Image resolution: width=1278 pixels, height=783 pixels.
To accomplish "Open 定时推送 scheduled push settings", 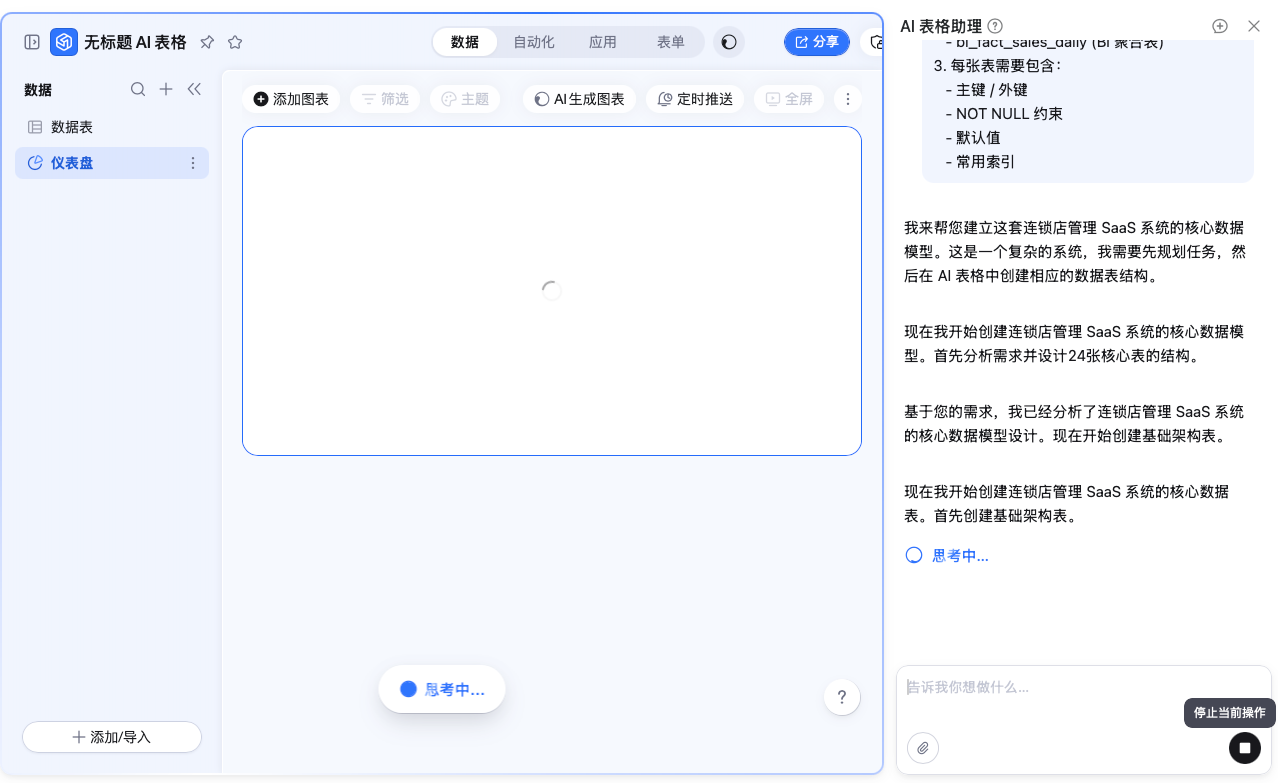I will click(x=695, y=99).
